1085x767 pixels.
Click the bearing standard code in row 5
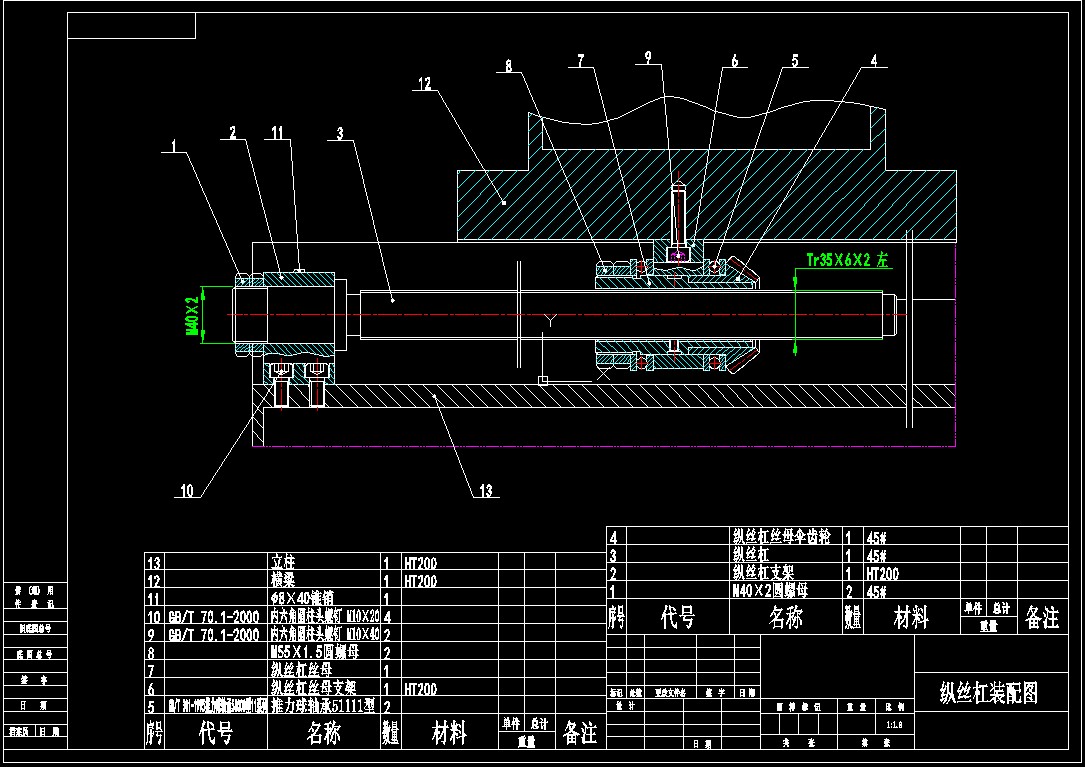(217, 707)
